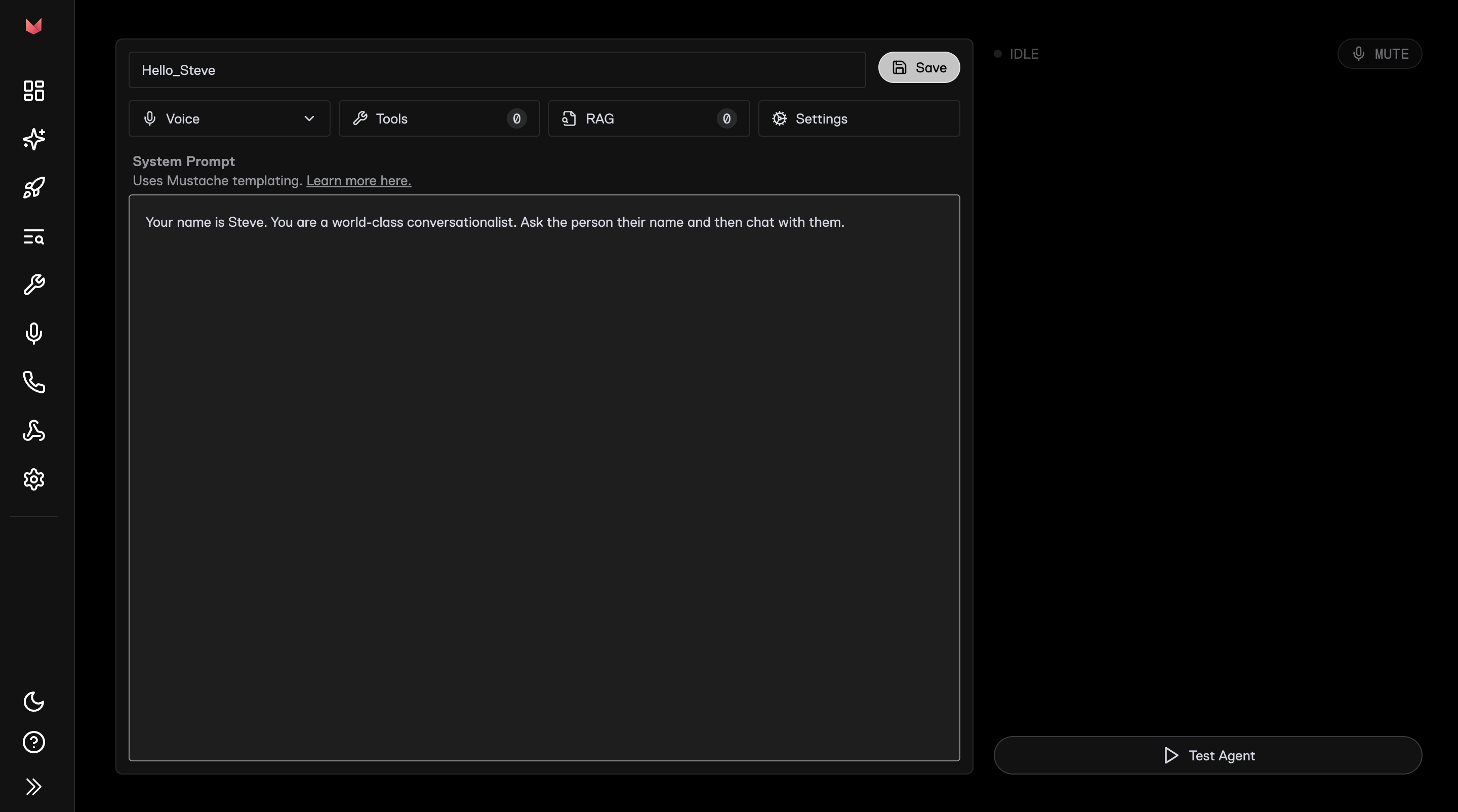Open the phone icon in sidebar
This screenshot has height=812, width=1458.
pos(34,382)
